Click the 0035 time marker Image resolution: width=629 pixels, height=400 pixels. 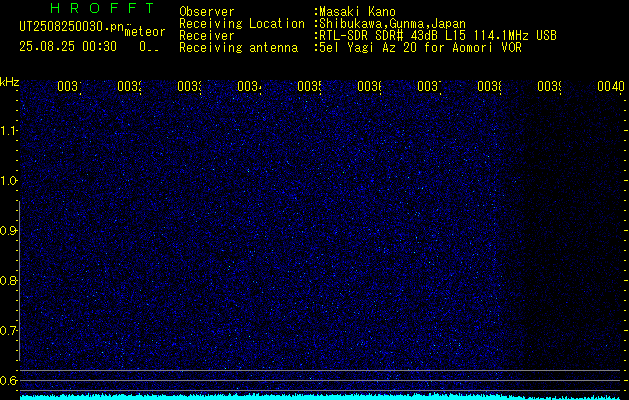coord(309,87)
